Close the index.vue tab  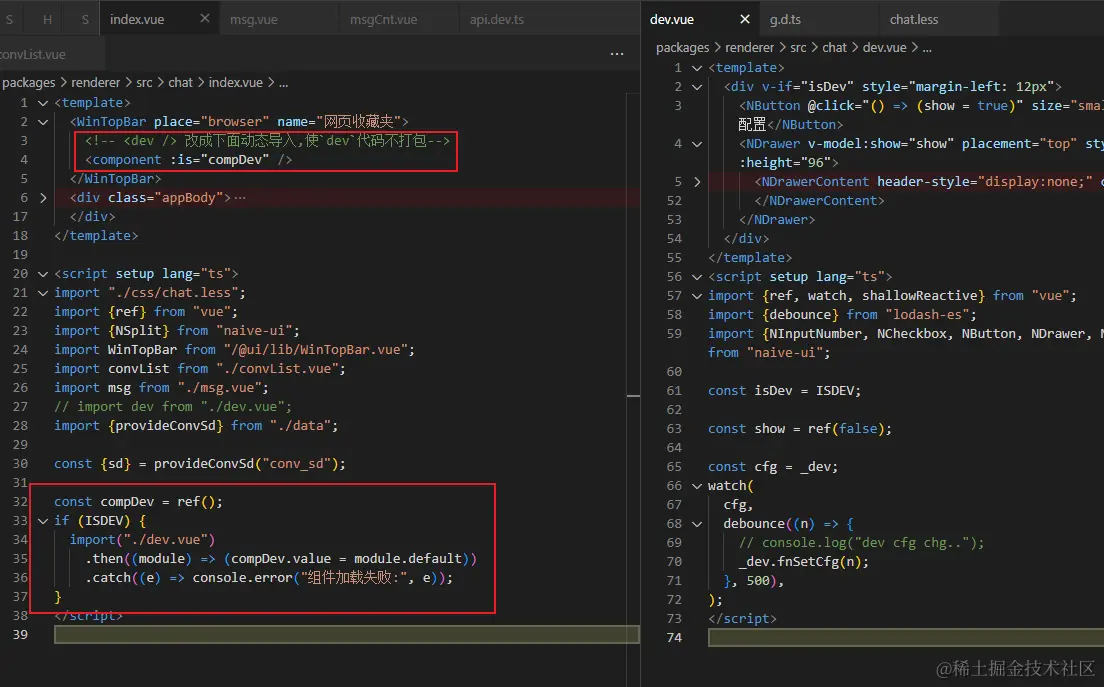coord(205,18)
